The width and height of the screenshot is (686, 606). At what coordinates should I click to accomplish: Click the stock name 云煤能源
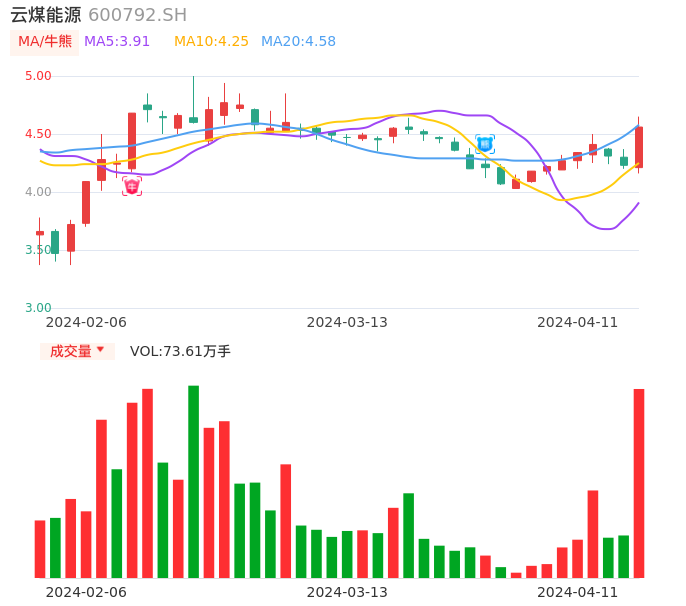click(45, 15)
